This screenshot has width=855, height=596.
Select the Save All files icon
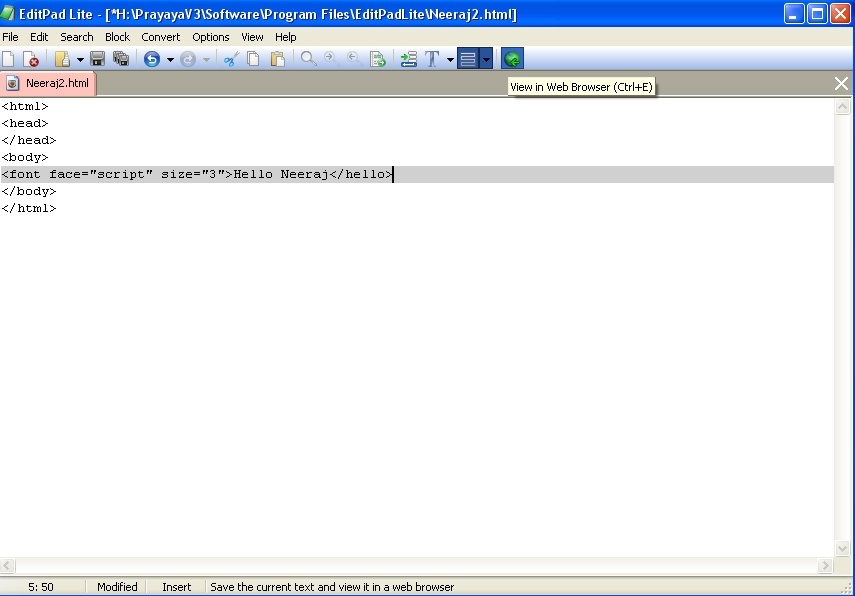(121, 58)
